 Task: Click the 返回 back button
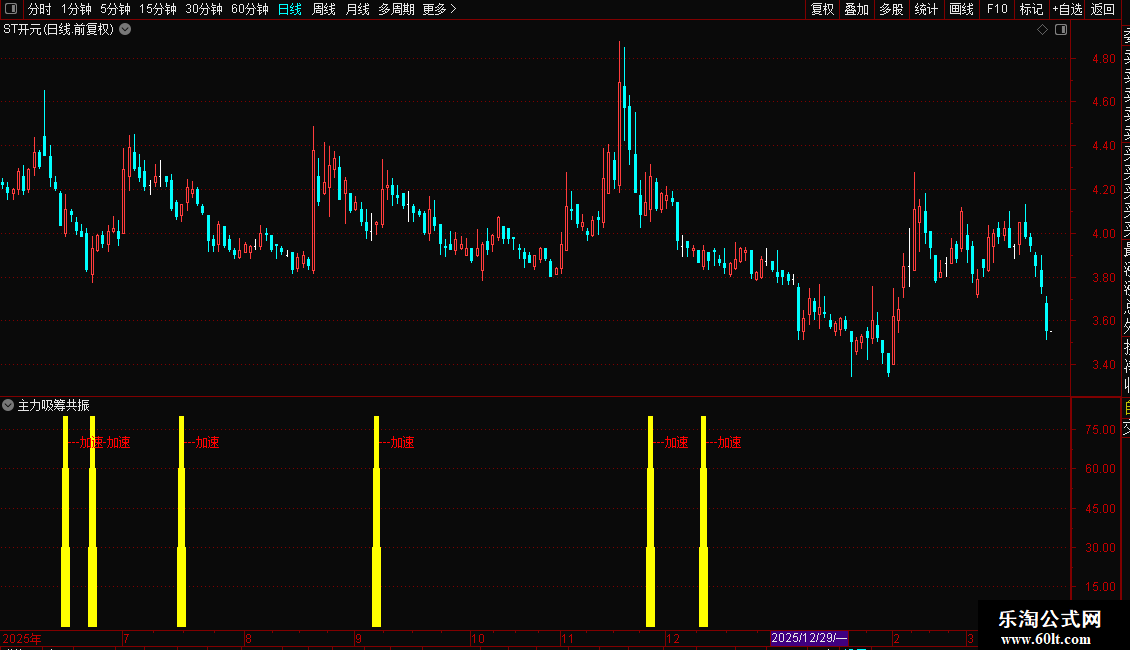[x=1103, y=9]
